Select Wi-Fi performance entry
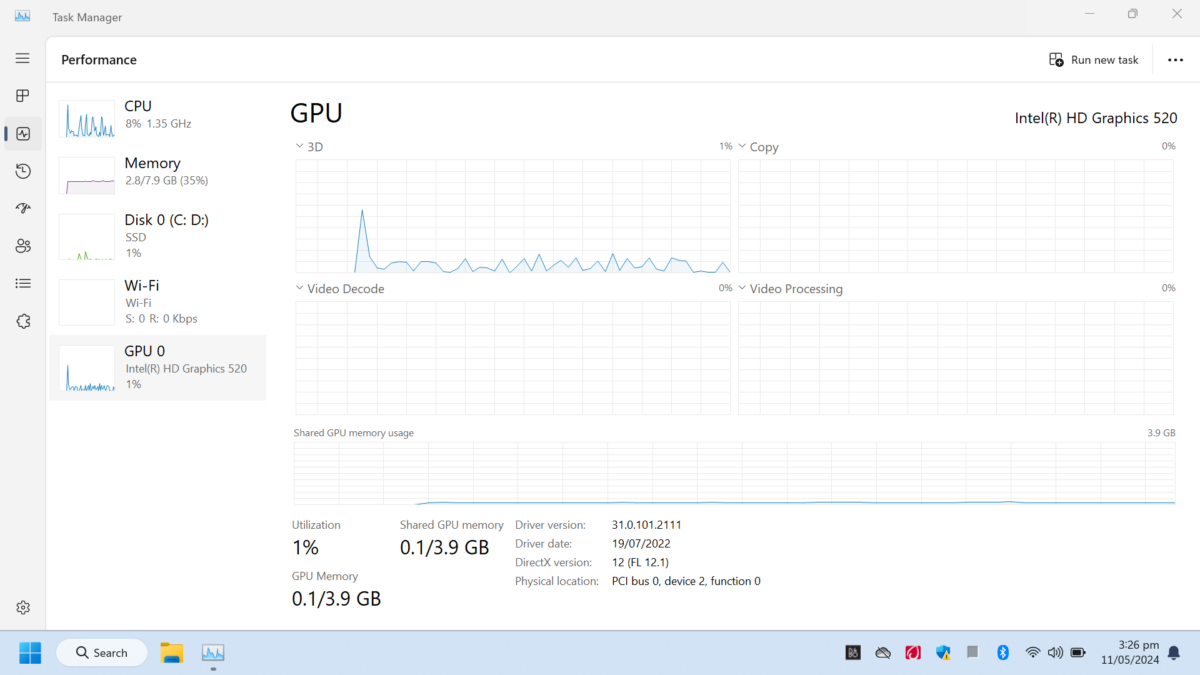Screen dimensions: 1200x675 tap(158, 301)
